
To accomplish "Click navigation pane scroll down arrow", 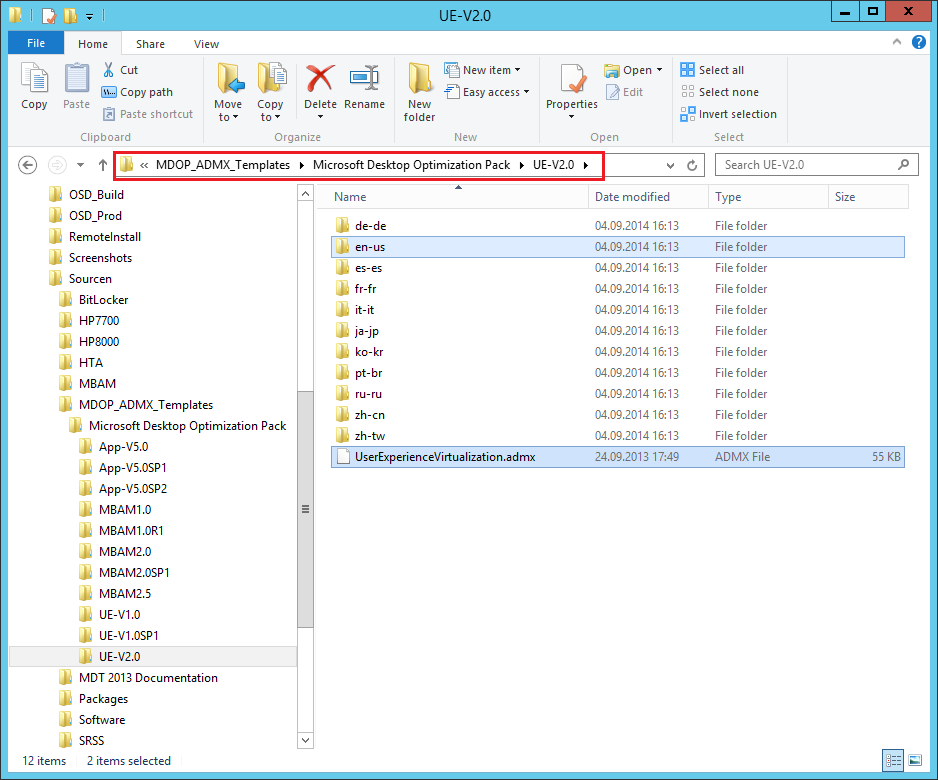I will [305, 740].
